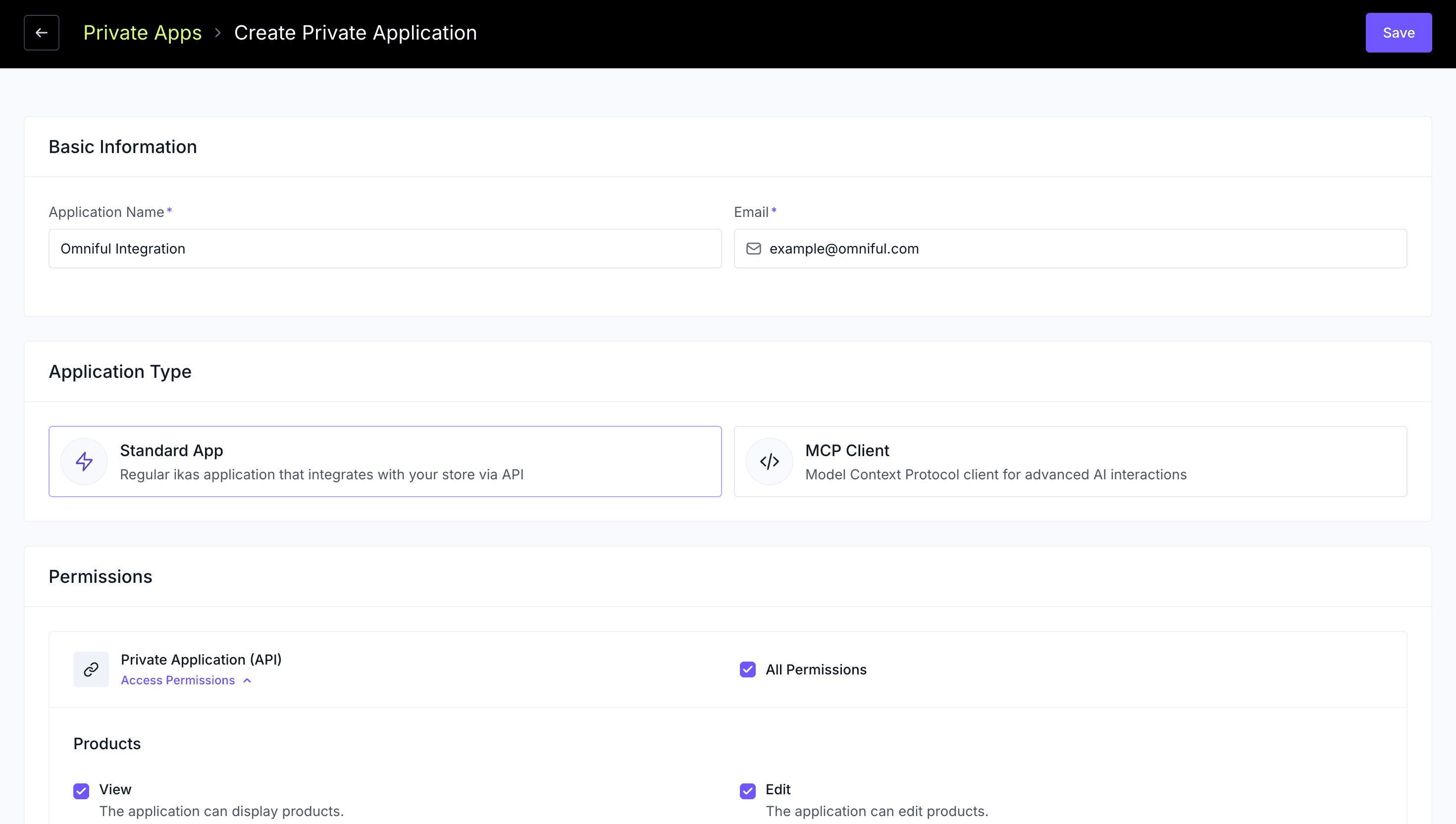Click the breadcrumb separator chevron
Image resolution: width=1456 pixels, height=824 pixels.
pyautogui.click(x=218, y=33)
